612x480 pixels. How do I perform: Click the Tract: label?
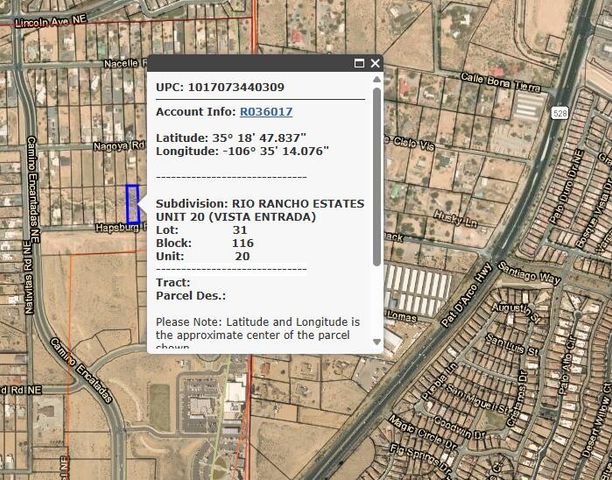(x=173, y=283)
